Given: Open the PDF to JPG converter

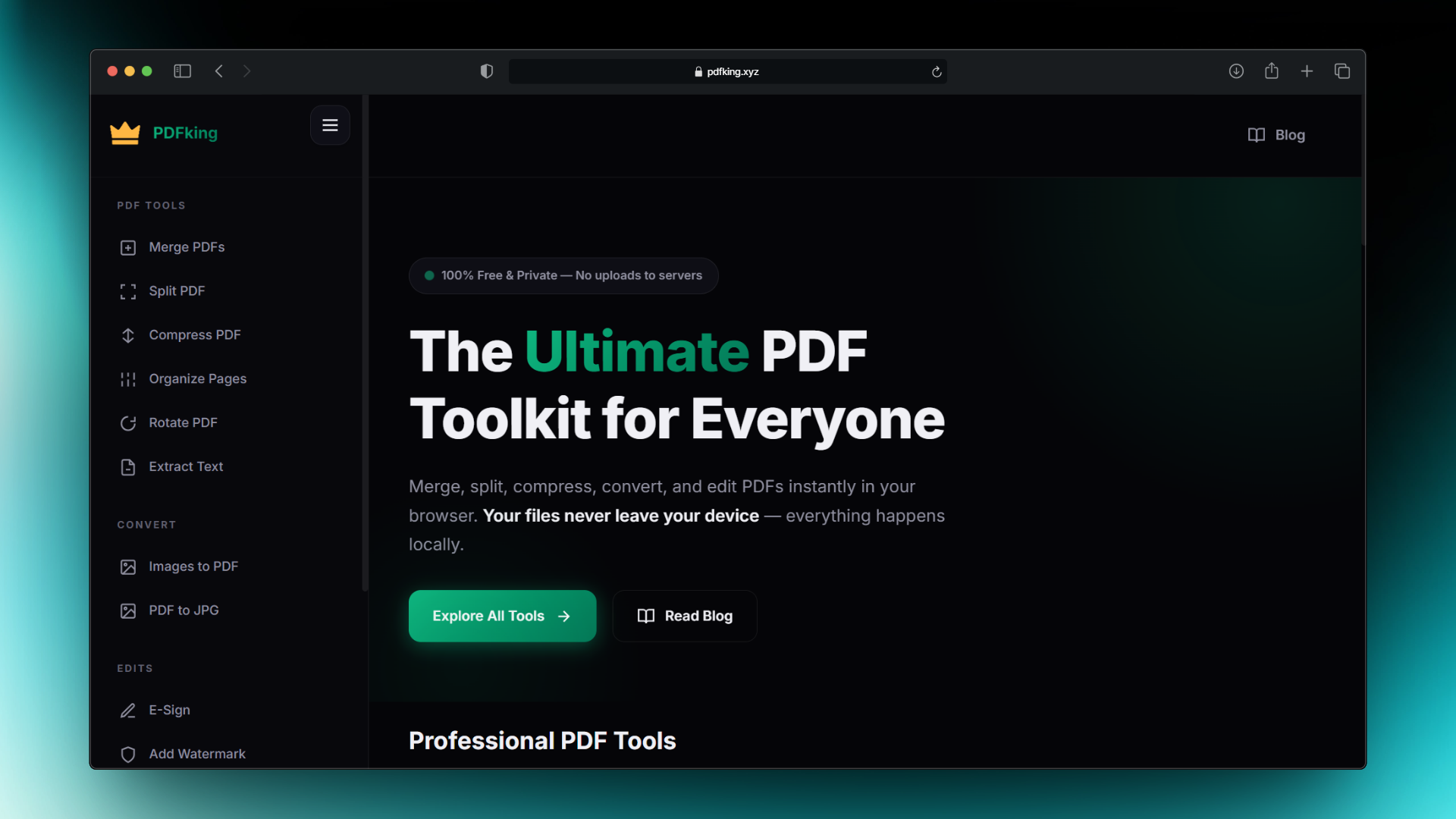Looking at the screenshot, I should [x=127, y=610].
